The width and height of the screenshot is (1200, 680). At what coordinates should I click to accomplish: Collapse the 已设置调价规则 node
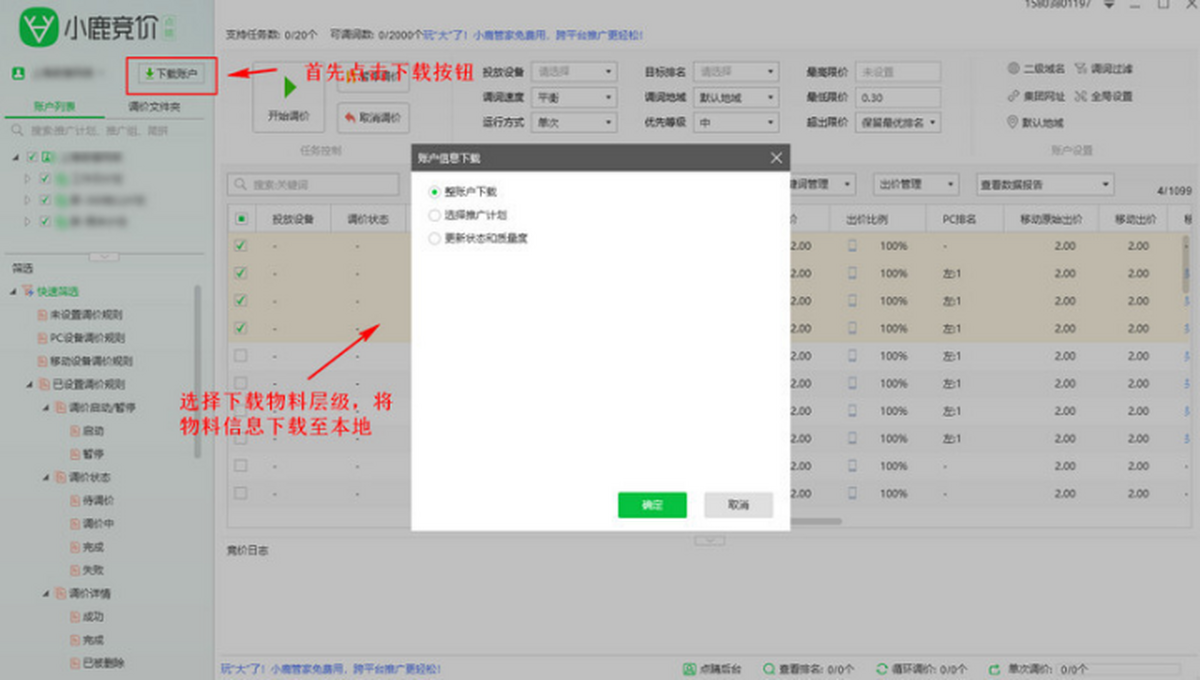(x=30, y=384)
